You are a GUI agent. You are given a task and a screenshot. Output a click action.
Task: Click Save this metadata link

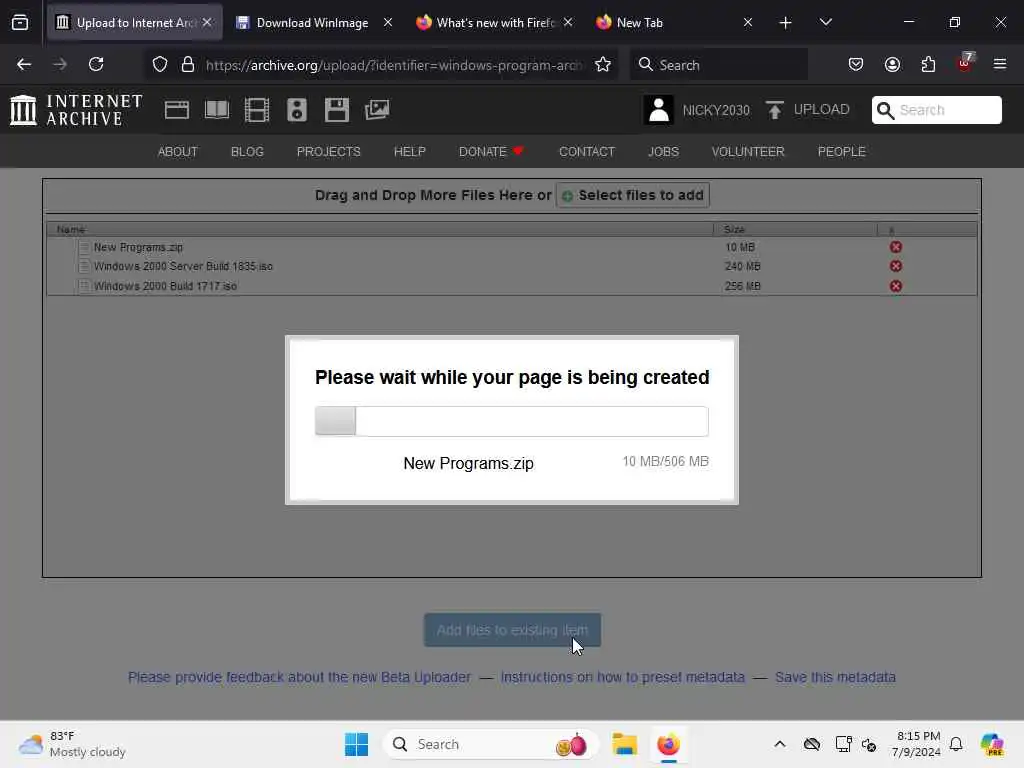tap(835, 677)
